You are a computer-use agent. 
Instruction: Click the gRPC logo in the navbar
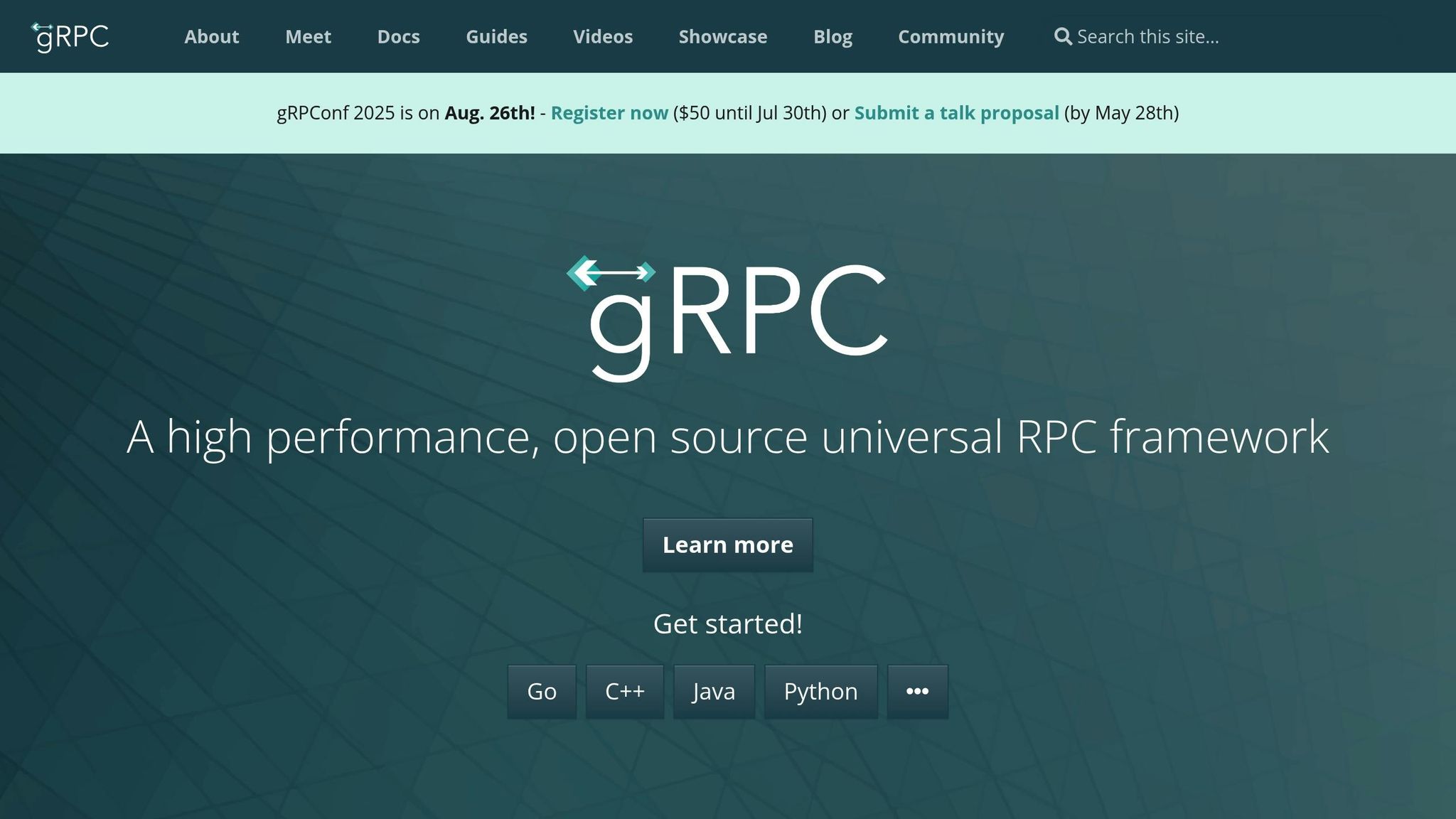(x=71, y=36)
